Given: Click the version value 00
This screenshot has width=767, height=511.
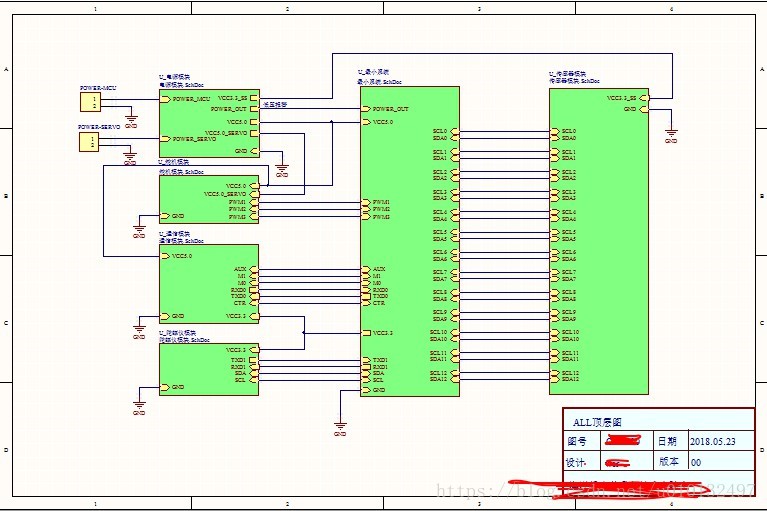Looking at the screenshot, I should click(x=696, y=462).
